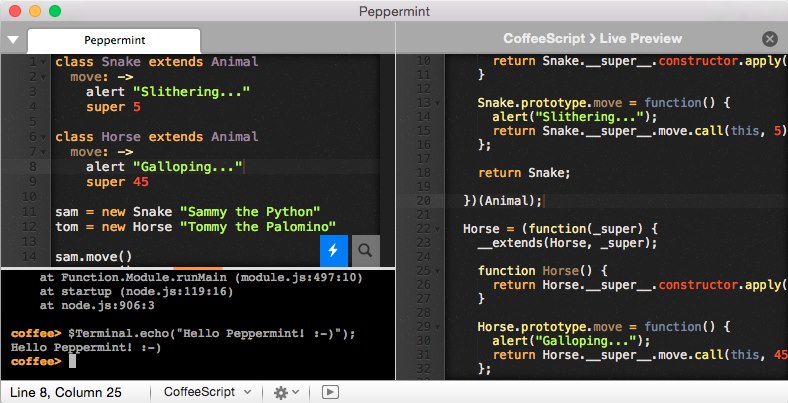Click "at startup (node.js:119:16)" terminal line
The width and height of the screenshot is (788, 403).
point(136,291)
